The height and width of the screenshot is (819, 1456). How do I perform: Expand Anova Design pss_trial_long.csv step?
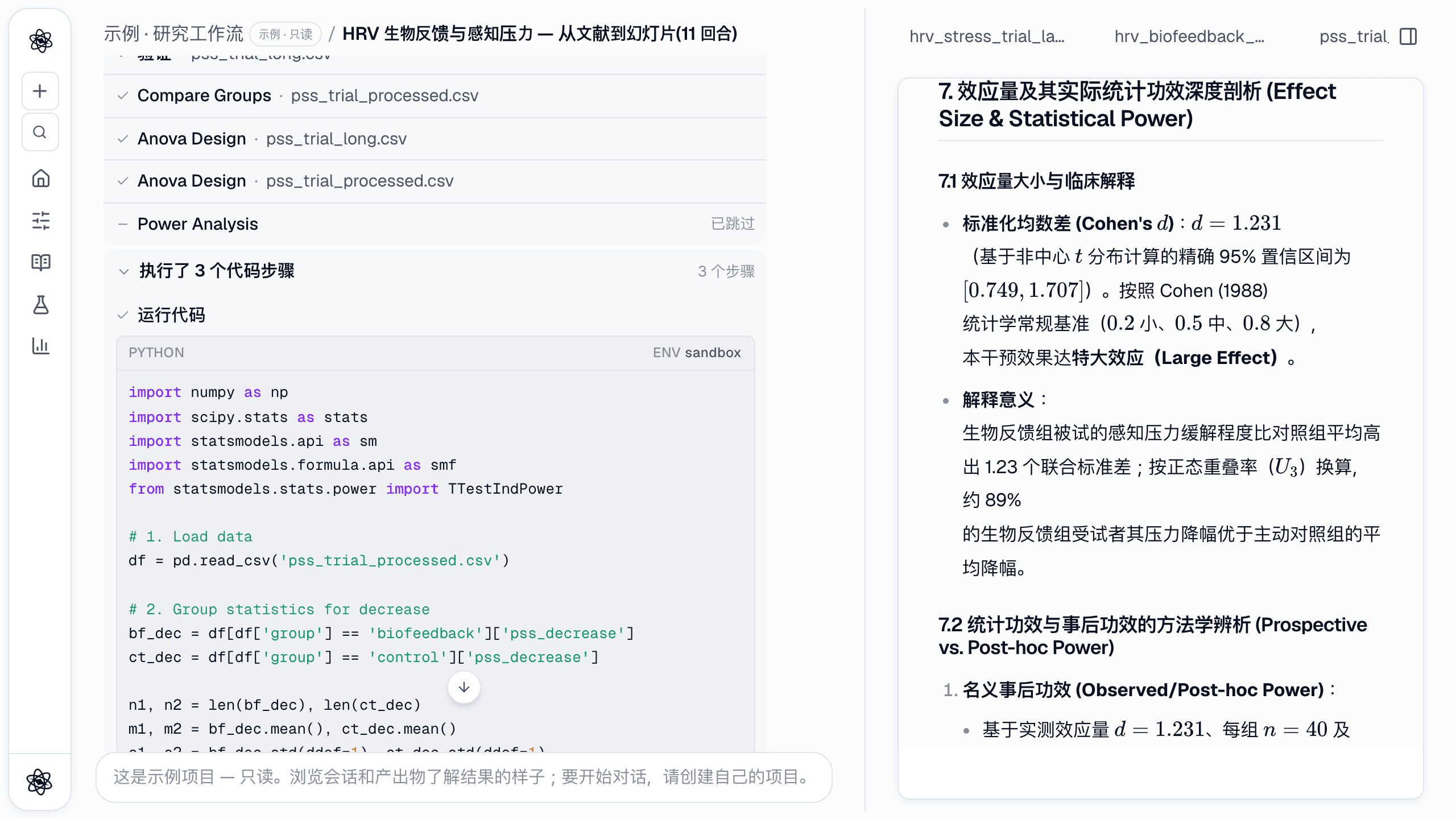[x=435, y=139]
